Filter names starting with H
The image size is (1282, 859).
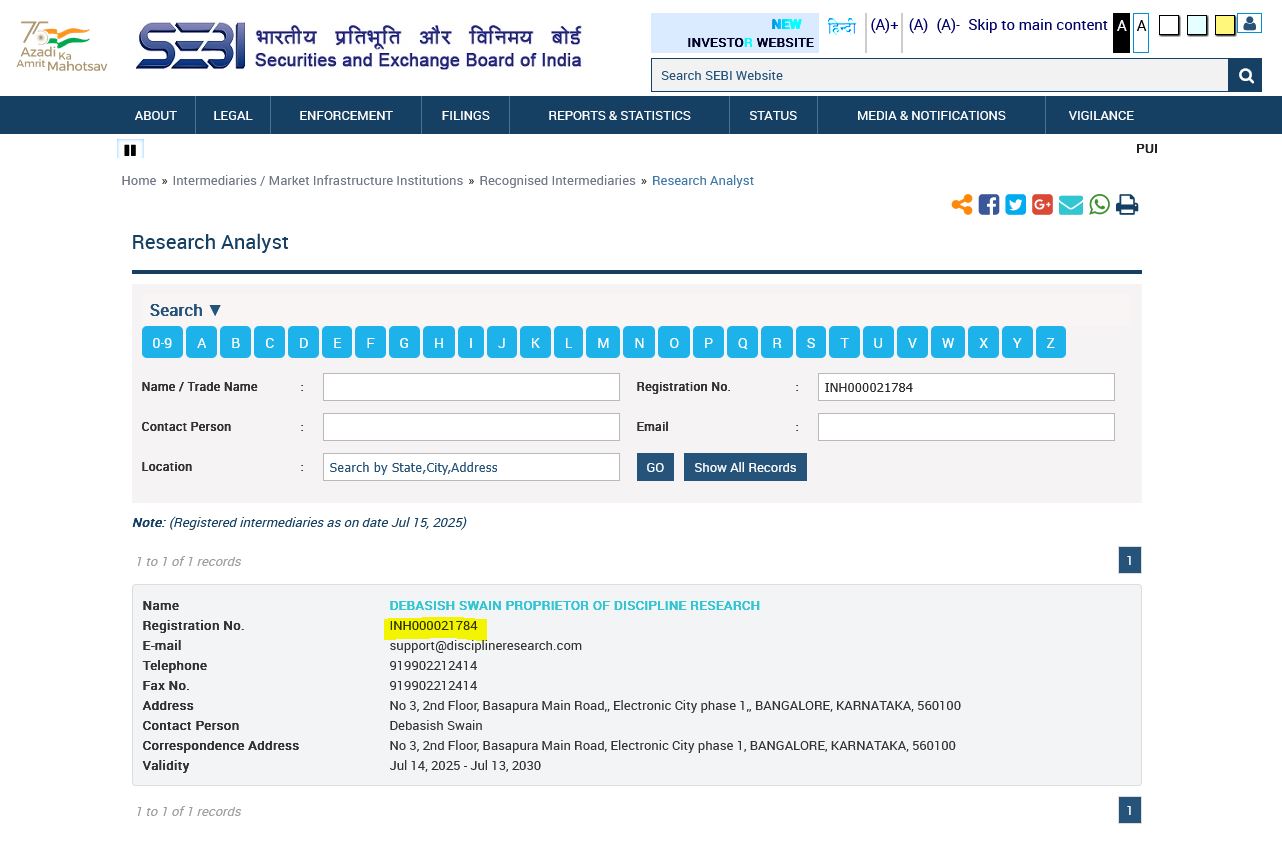438,343
